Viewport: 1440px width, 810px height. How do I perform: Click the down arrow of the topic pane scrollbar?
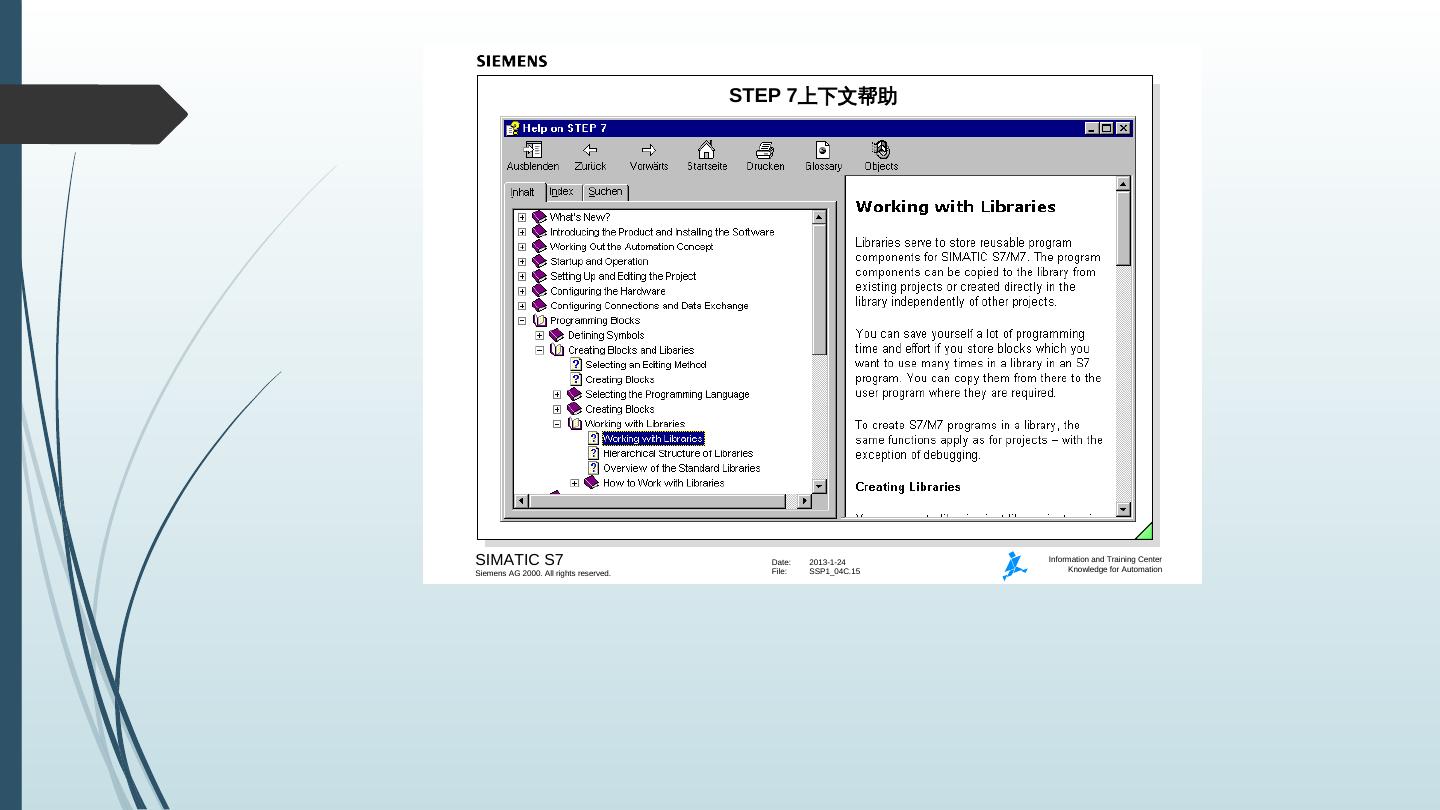[1123, 509]
